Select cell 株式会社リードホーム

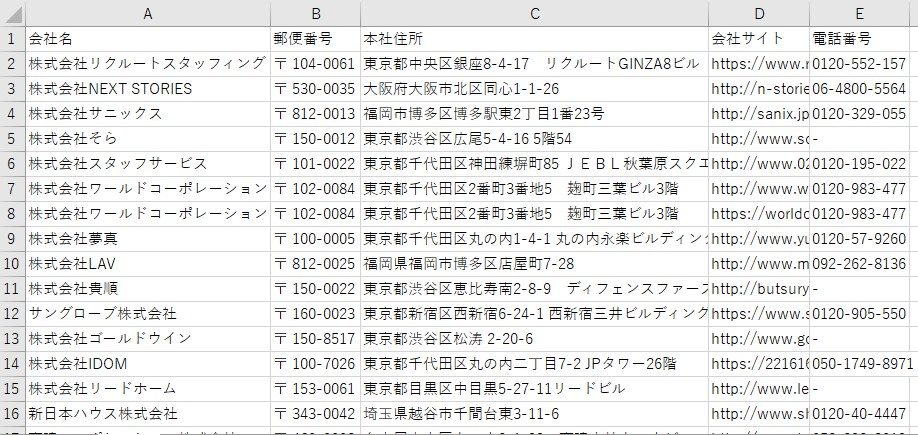(148, 389)
